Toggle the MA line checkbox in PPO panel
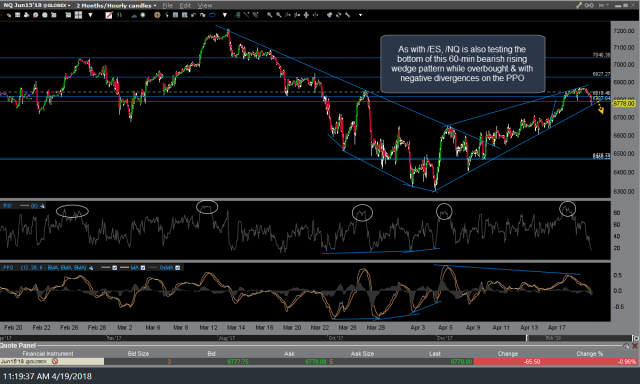Screen dimensions: 640x384 coord(143,268)
